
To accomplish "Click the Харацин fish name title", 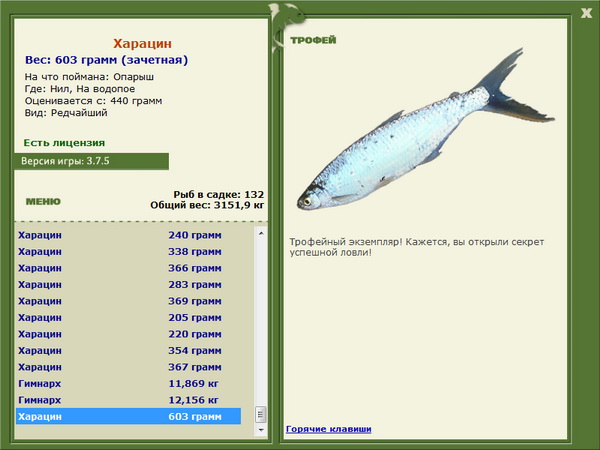I will pos(142,44).
